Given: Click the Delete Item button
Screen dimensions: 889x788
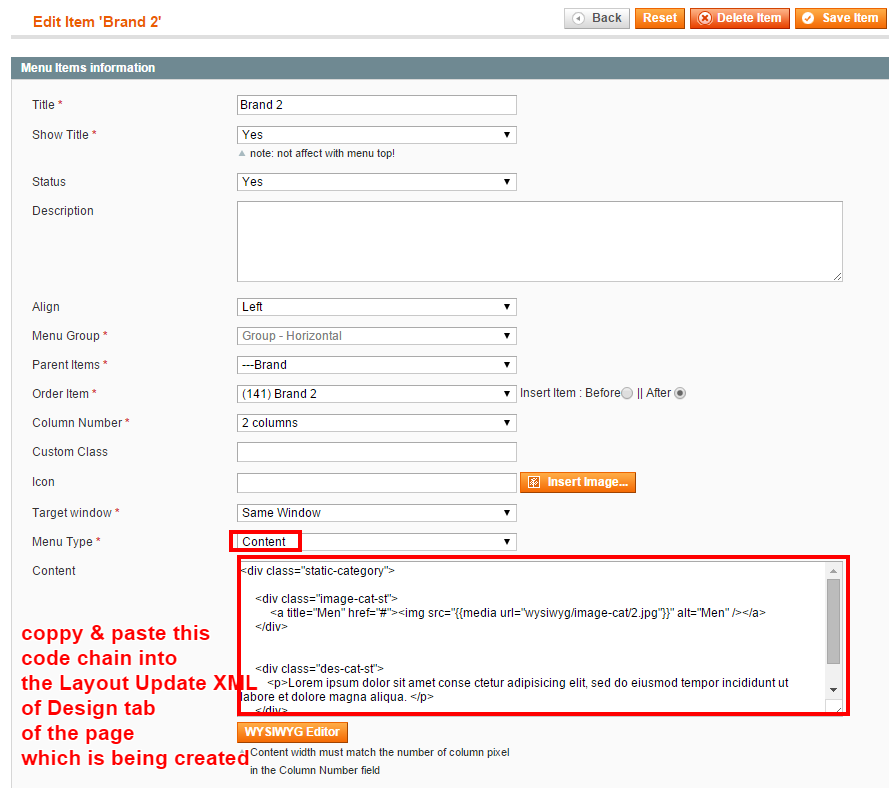Looking at the screenshot, I should (739, 18).
